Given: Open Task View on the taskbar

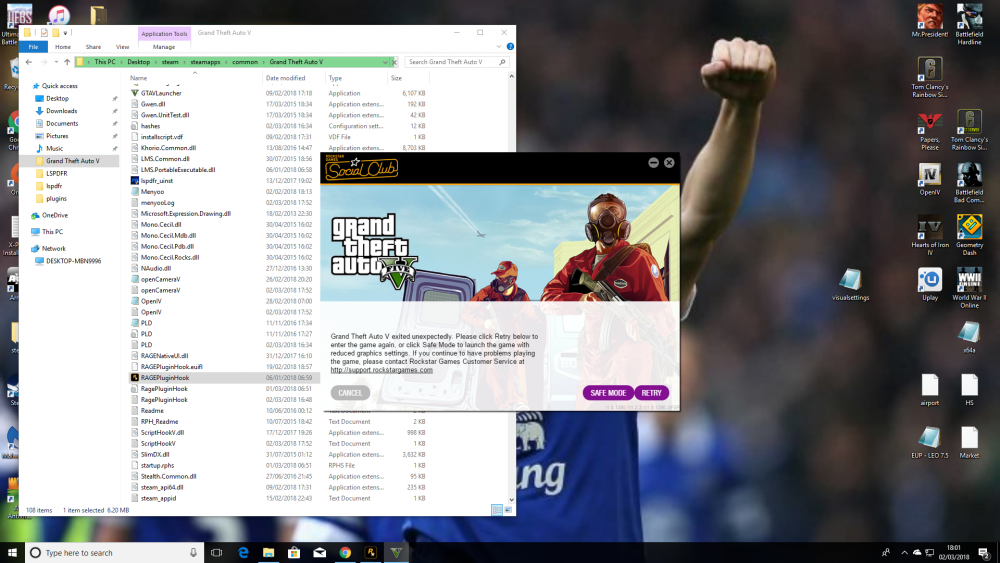Looking at the screenshot, I should point(217,553).
